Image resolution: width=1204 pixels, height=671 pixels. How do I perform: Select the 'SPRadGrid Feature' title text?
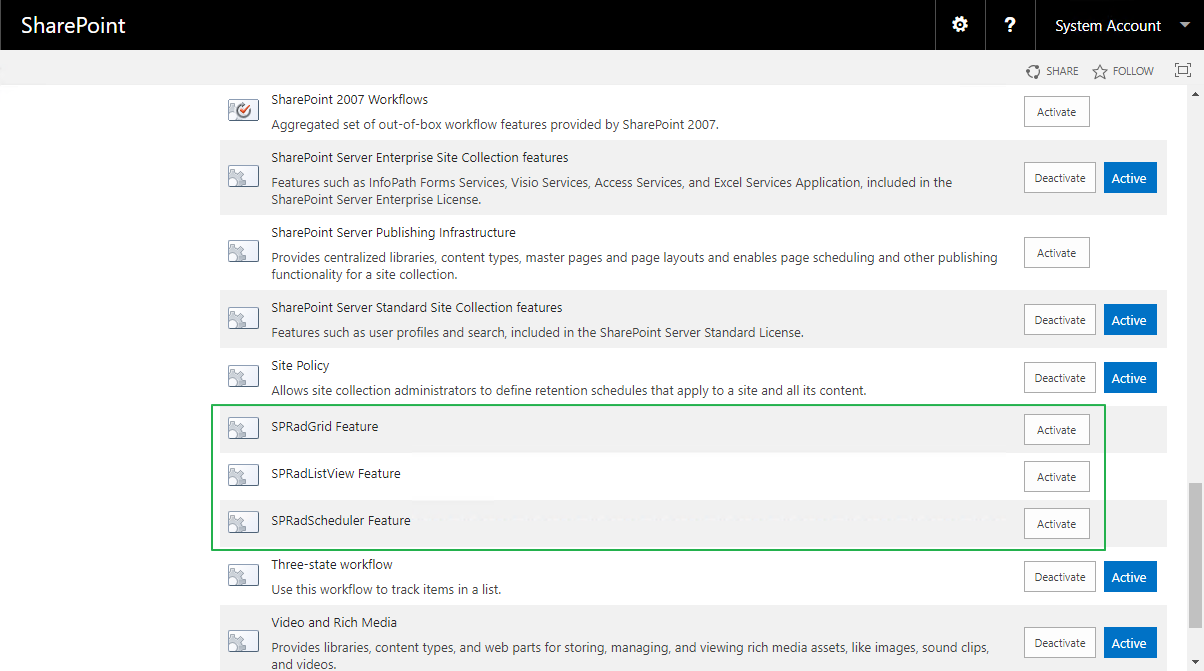pyautogui.click(x=325, y=427)
